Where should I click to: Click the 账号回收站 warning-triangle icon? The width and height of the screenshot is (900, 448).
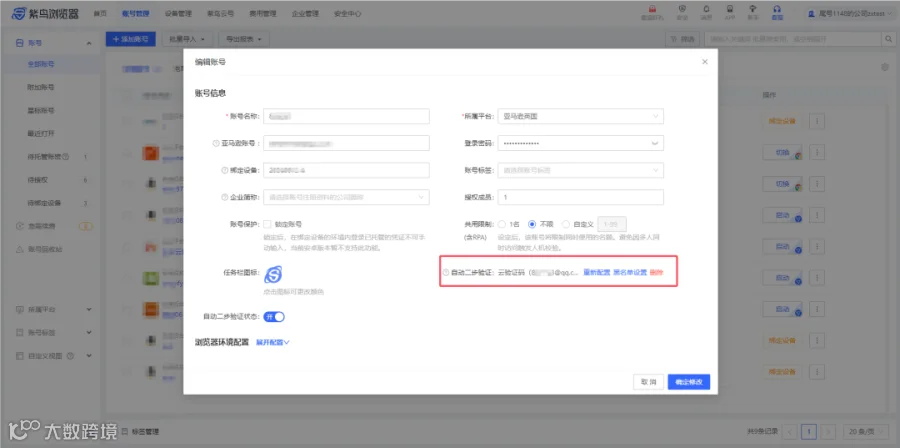tap(19, 250)
